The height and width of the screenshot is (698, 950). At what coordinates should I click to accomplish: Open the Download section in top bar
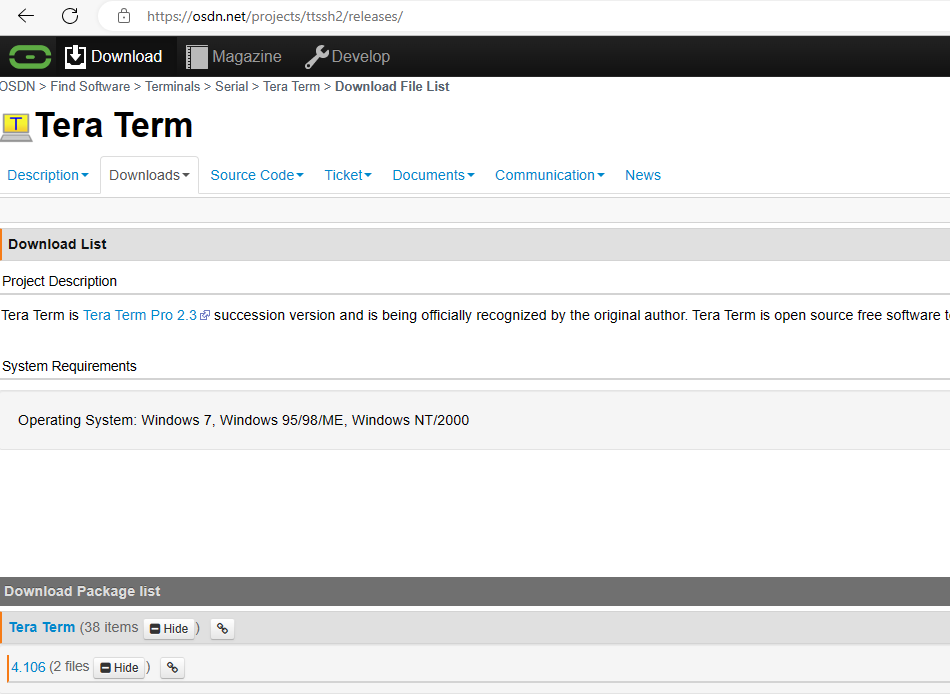(114, 56)
